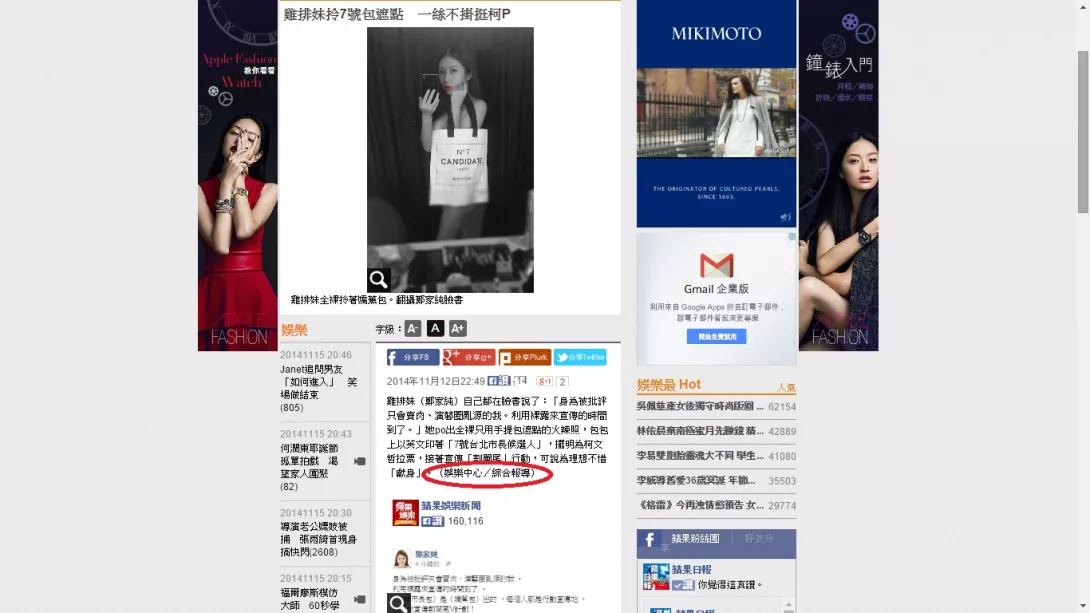Open the 導演老公嫖妓被捕 story
The width and height of the screenshot is (1090, 613).
click(x=318, y=539)
